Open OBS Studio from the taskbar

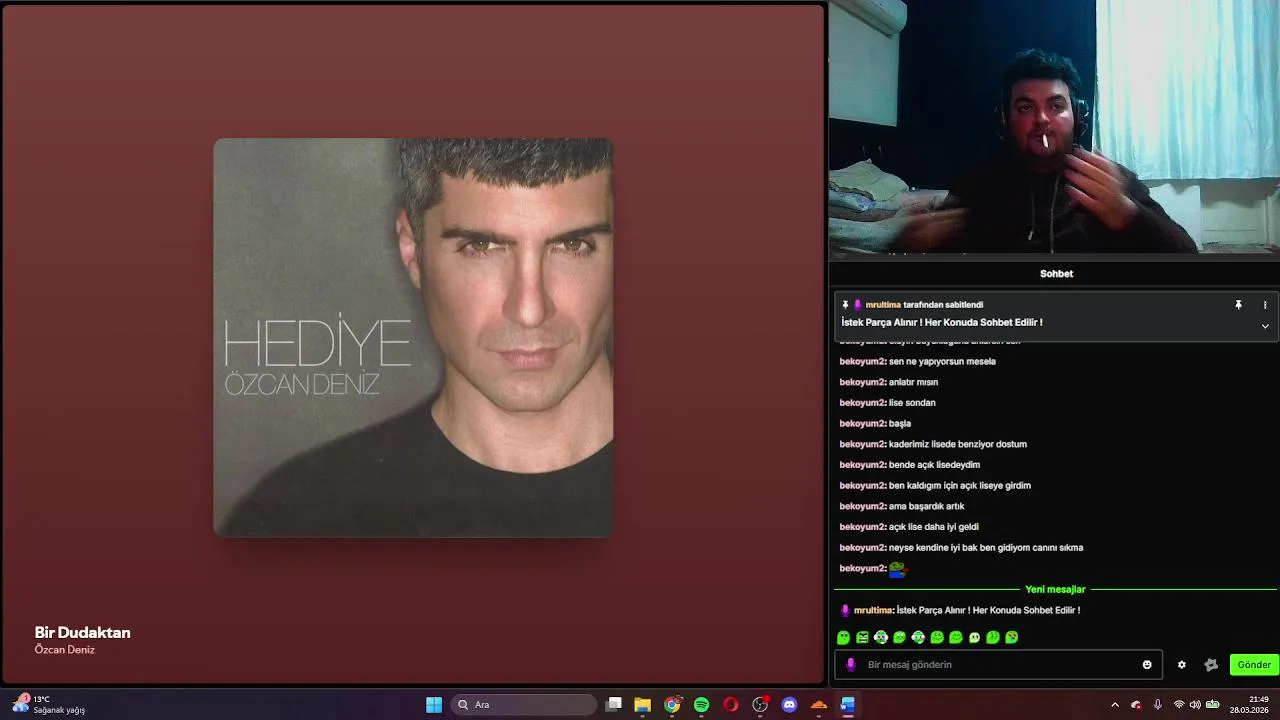(760, 705)
